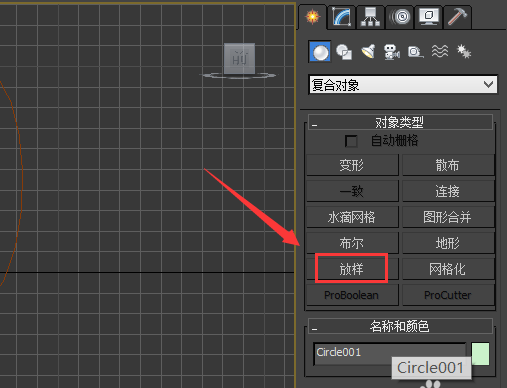Open the Create panel tab
Viewport: 507px width, 388px height.
[x=312, y=17]
